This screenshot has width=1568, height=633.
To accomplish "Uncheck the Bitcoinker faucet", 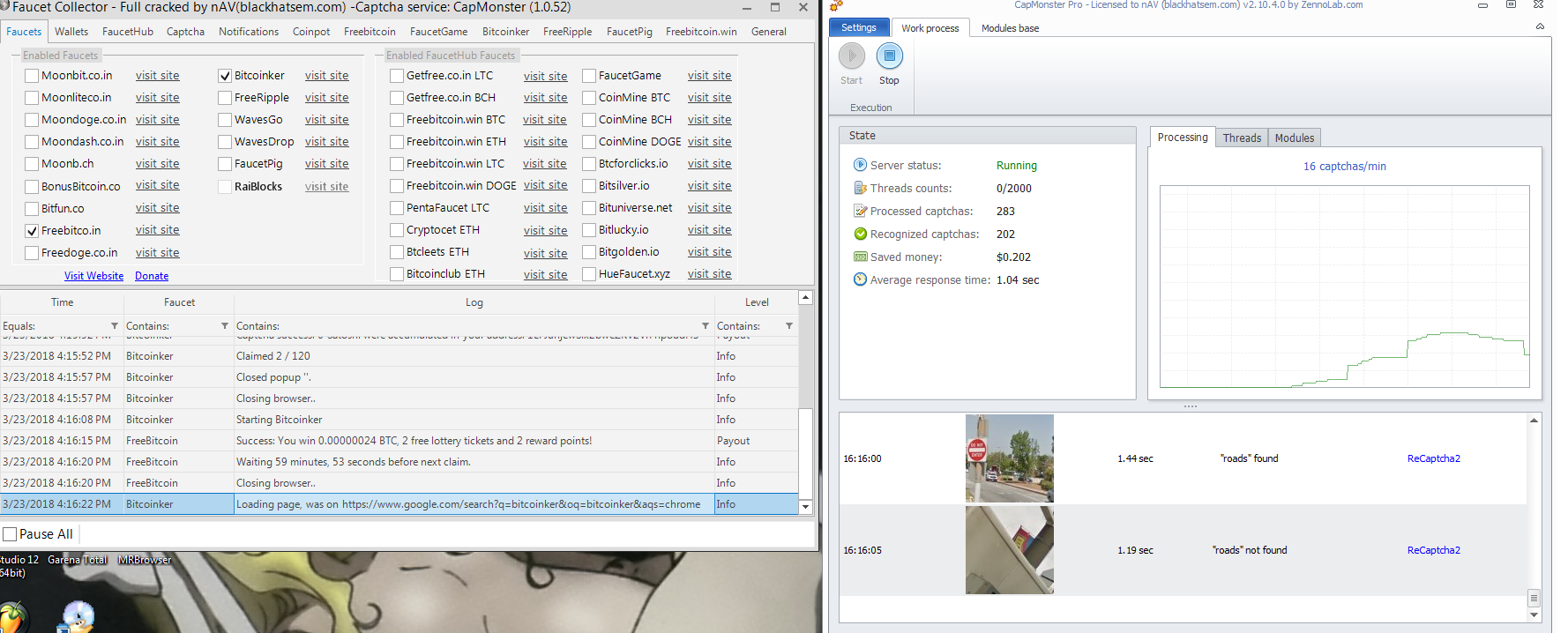I will click(x=225, y=76).
